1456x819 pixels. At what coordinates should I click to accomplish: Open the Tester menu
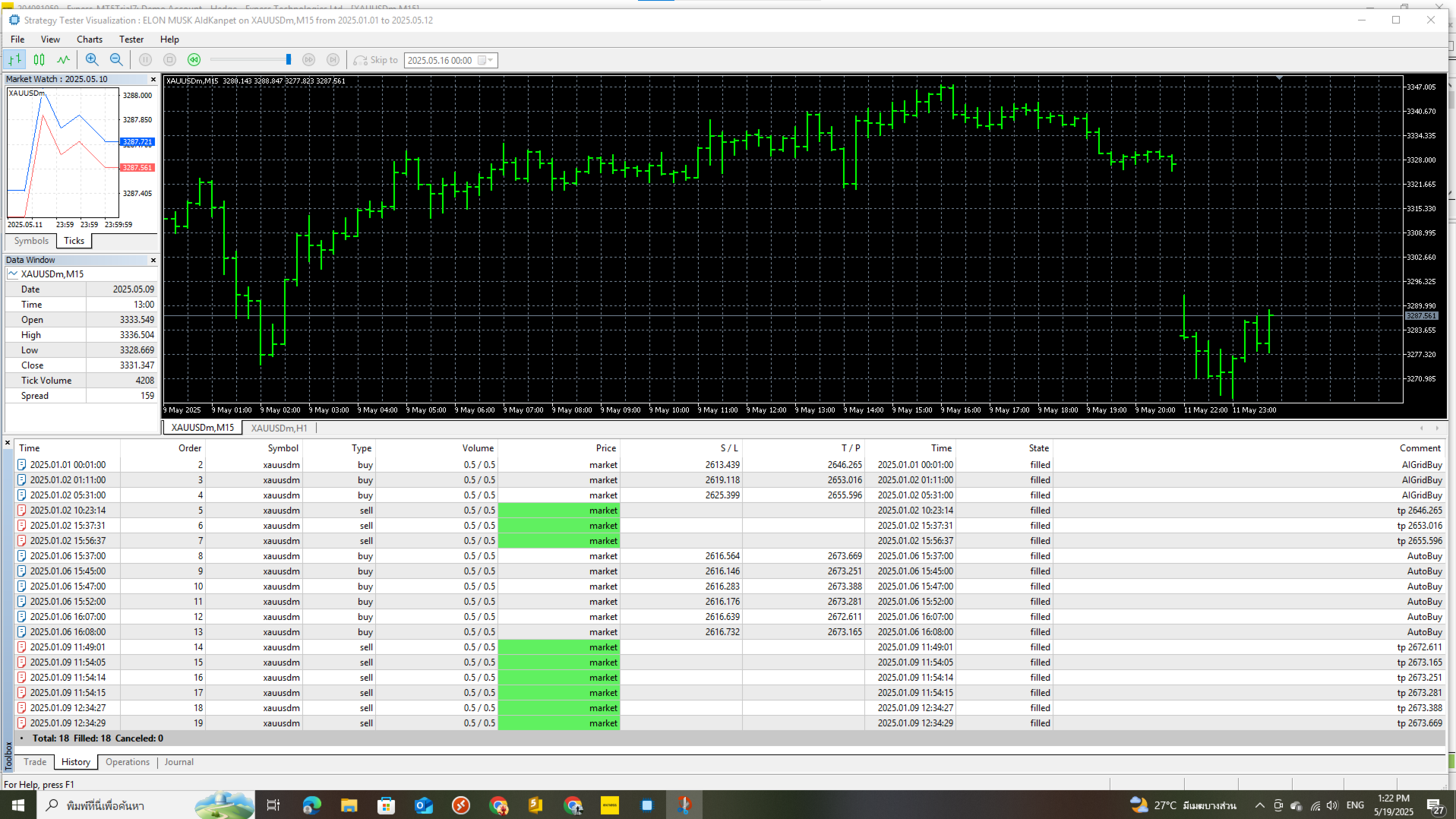pos(131,40)
